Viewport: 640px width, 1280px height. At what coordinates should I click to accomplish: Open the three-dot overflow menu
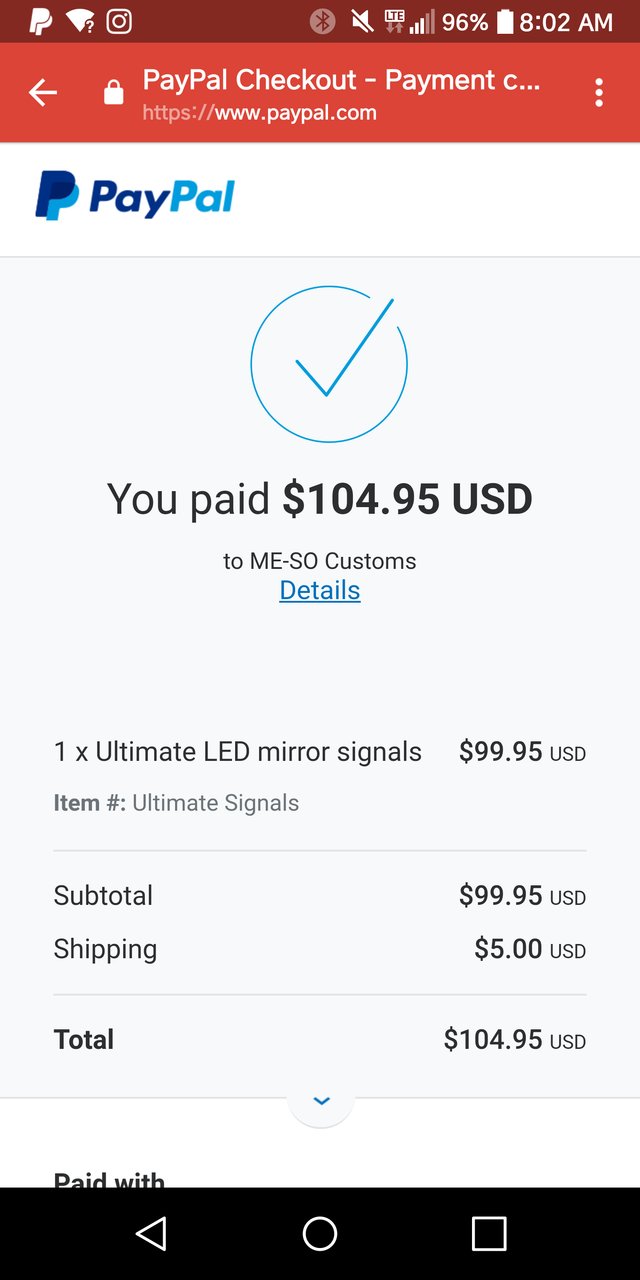[599, 93]
